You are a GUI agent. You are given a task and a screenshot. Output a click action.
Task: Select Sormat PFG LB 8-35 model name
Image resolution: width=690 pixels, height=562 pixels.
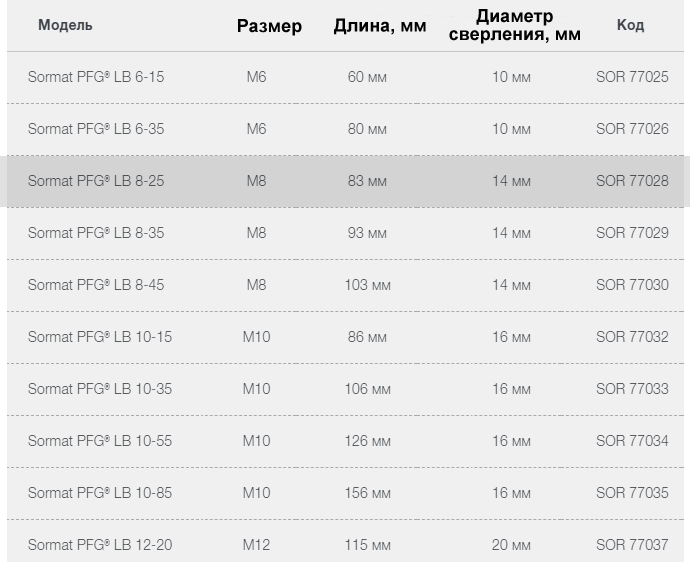tap(96, 233)
